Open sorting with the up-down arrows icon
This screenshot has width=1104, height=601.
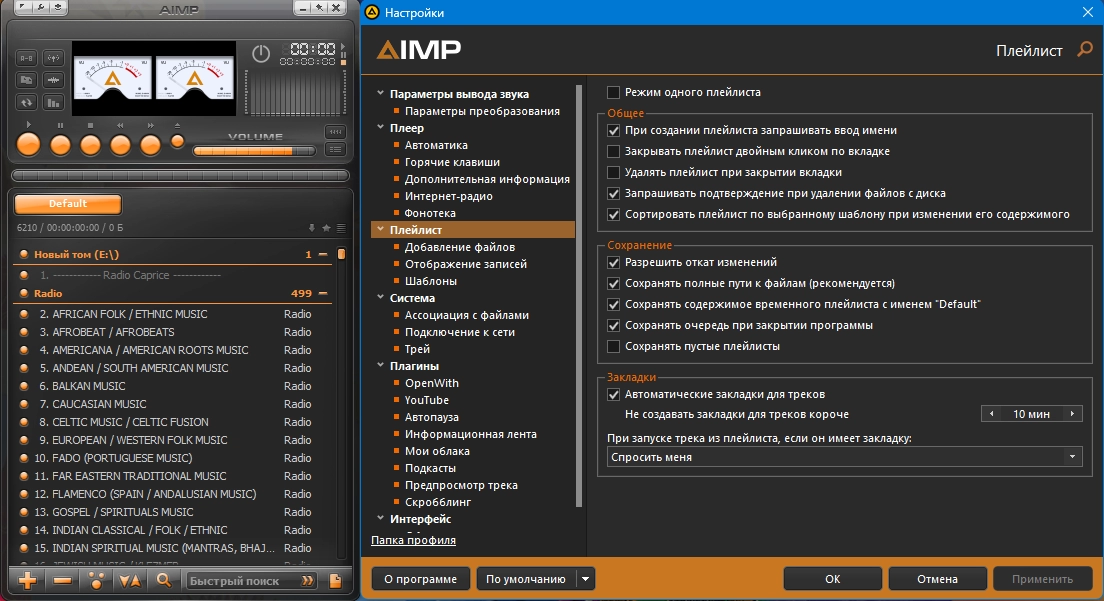point(130,581)
